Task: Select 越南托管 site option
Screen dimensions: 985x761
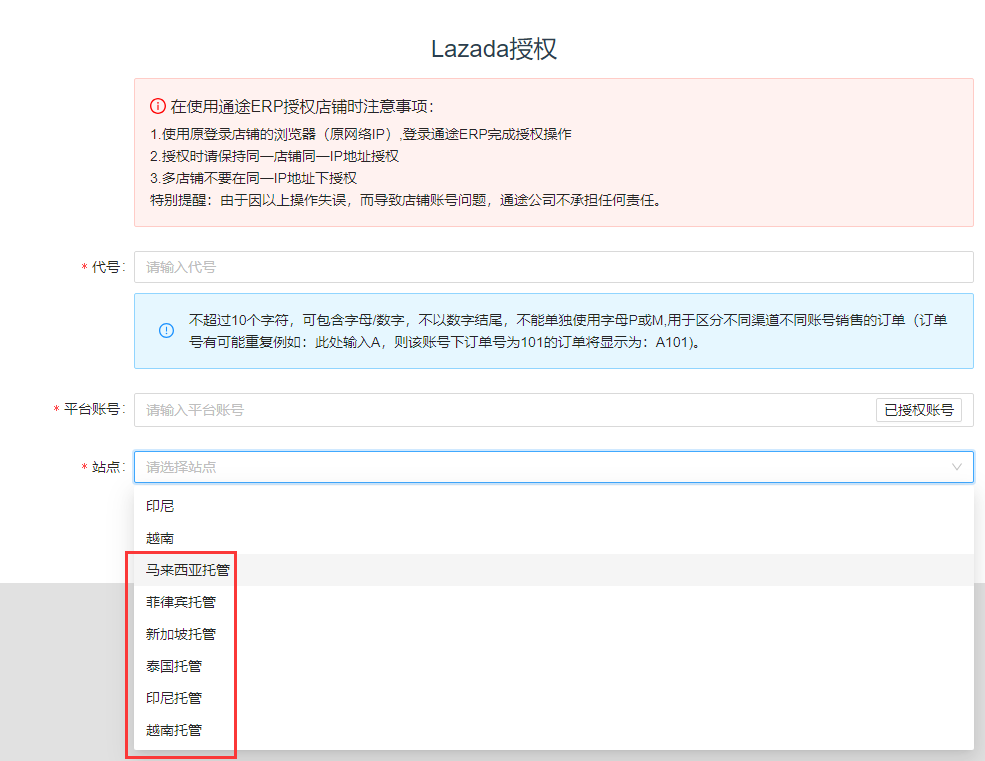Action: pos(553,730)
